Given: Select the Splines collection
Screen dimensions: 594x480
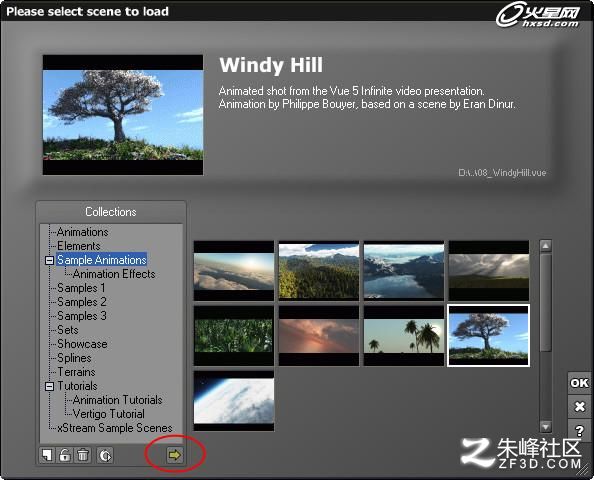Looking at the screenshot, I should coord(74,358).
